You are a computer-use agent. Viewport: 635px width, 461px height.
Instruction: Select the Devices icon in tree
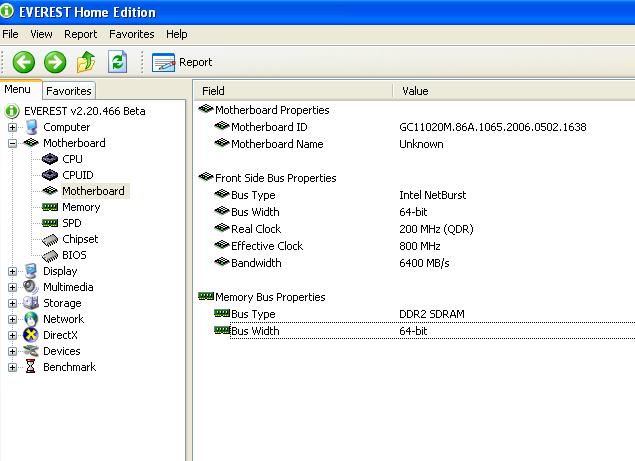tap(31, 351)
